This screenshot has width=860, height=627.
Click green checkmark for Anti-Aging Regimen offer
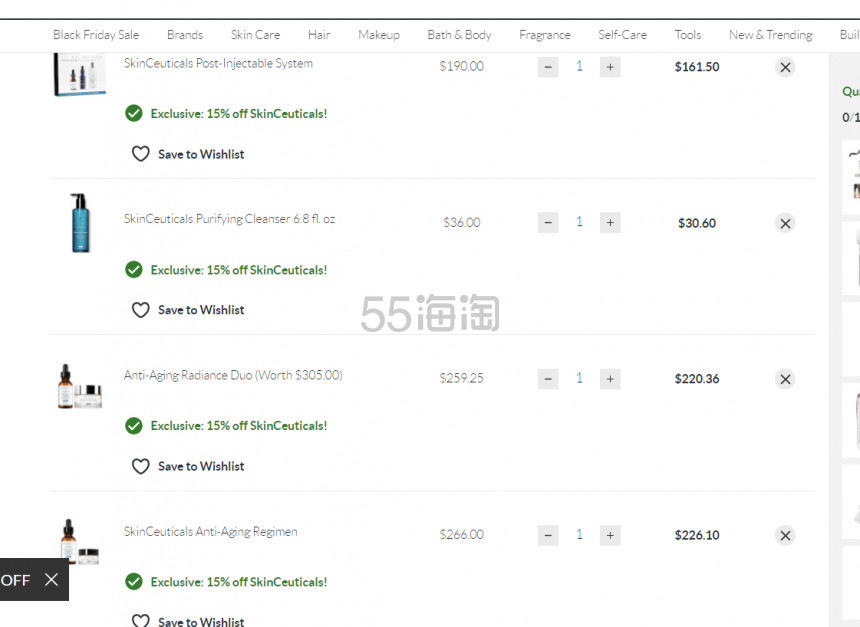click(134, 581)
